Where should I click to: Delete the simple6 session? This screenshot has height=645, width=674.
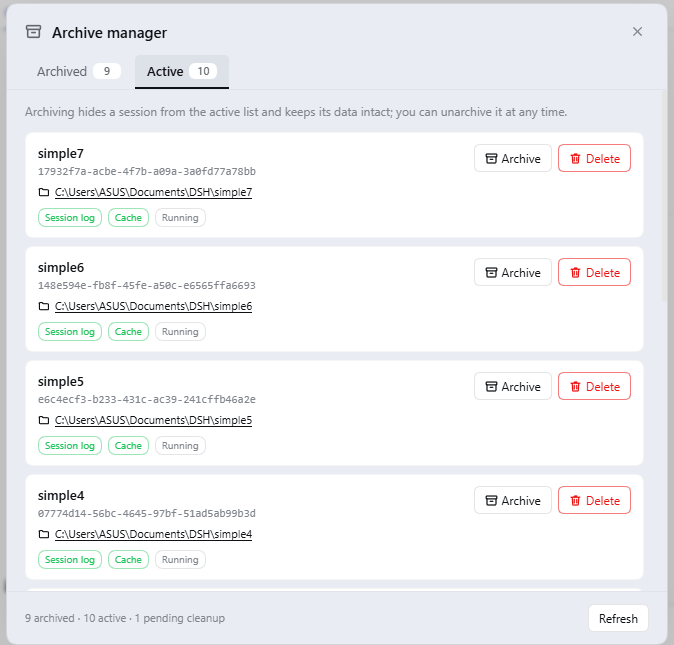click(594, 272)
